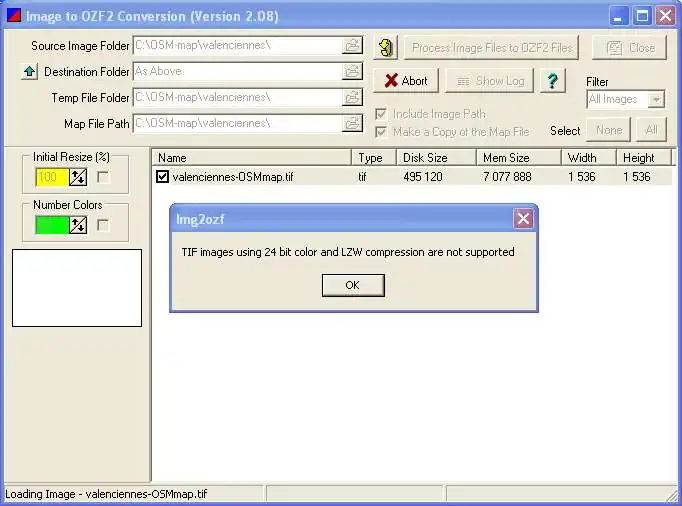Click the Destination Folder browse icon

353,72
